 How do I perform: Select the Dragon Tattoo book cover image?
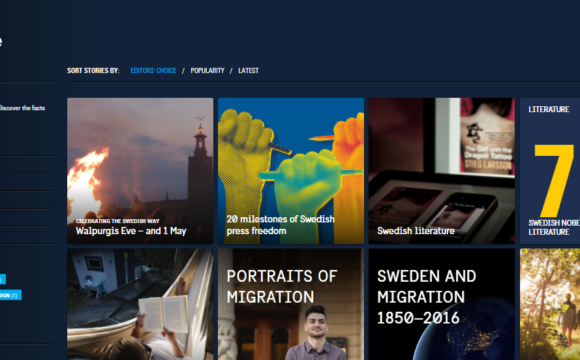click(x=487, y=136)
